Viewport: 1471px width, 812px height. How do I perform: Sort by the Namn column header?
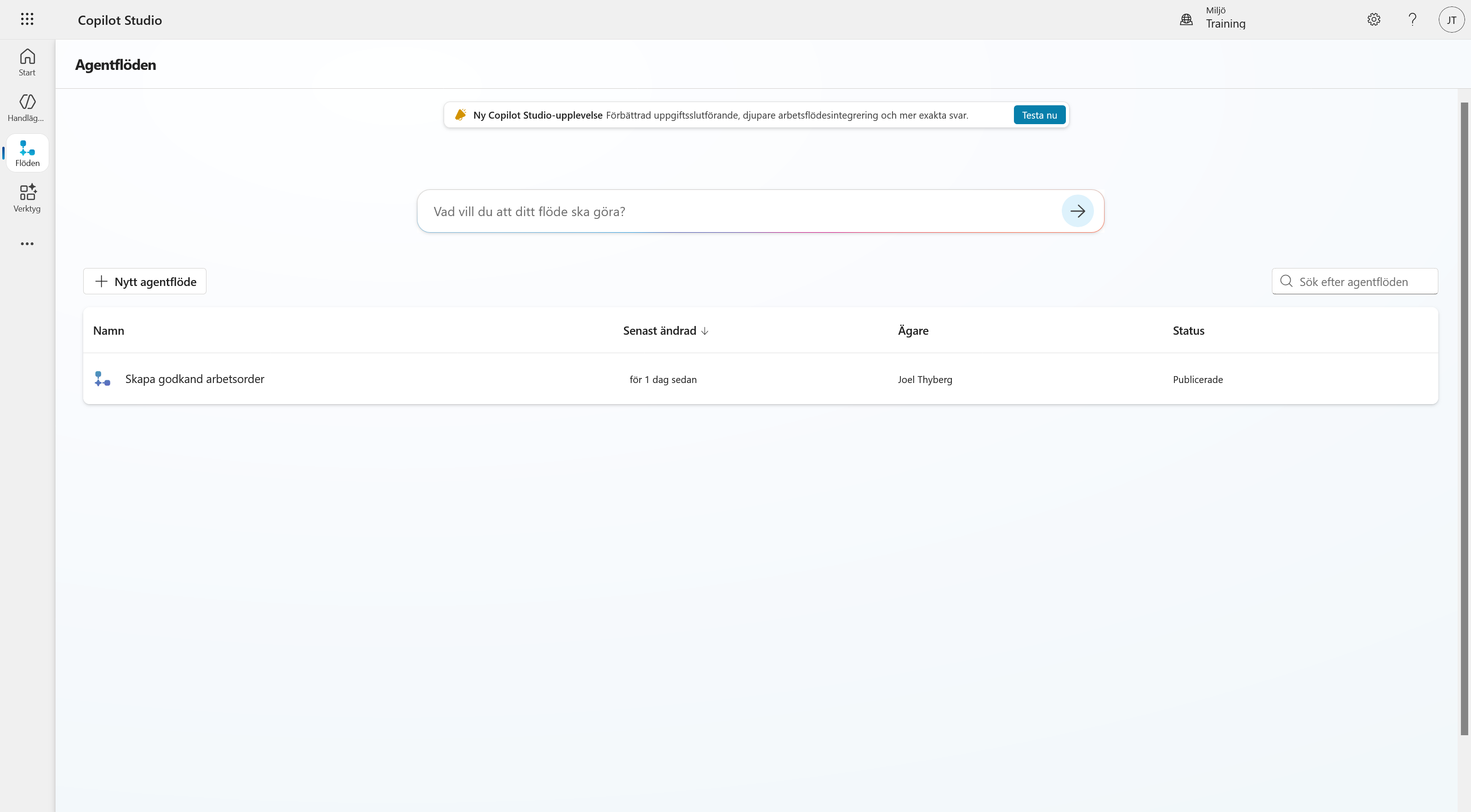tap(109, 331)
